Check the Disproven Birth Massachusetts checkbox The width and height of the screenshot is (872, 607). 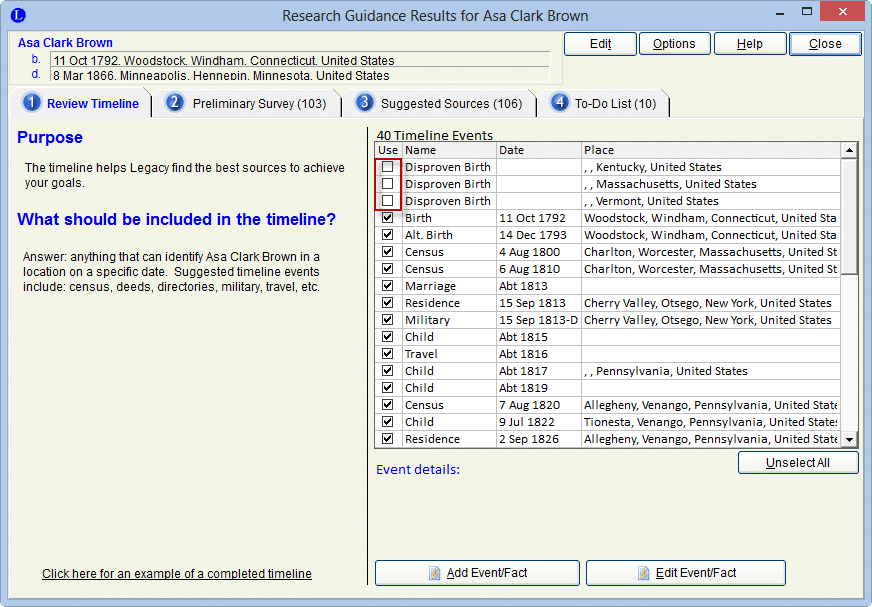[388, 184]
